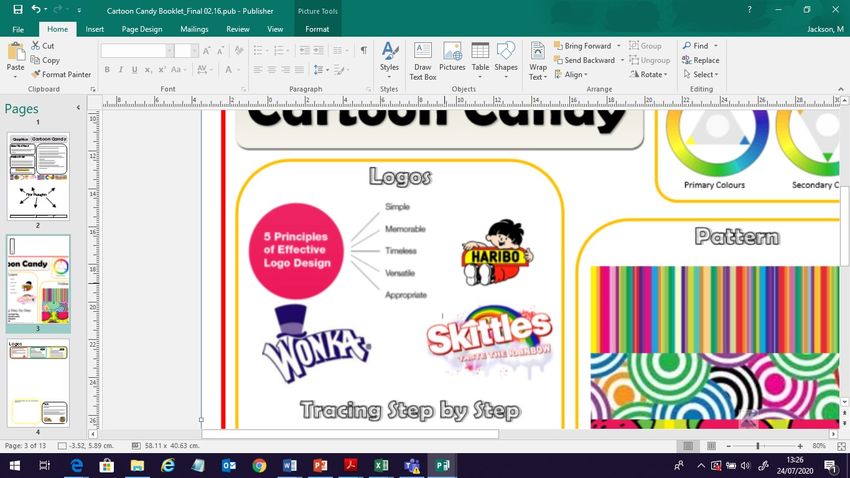This screenshot has width=850, height=478.
Task: Toggle Underline formatting
Action: click(x=134, y=69)
